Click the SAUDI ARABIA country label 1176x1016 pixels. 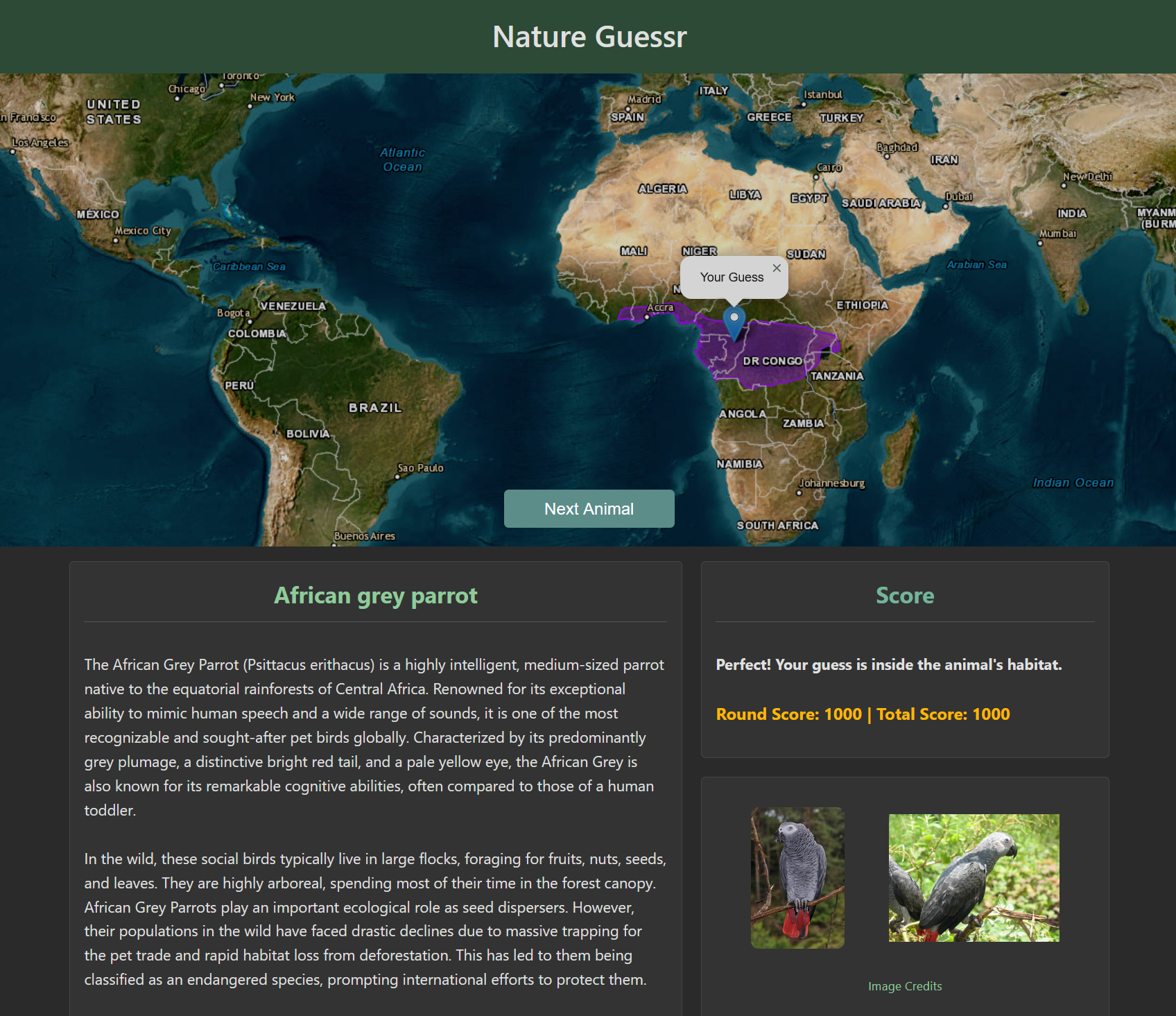point(881,203)
